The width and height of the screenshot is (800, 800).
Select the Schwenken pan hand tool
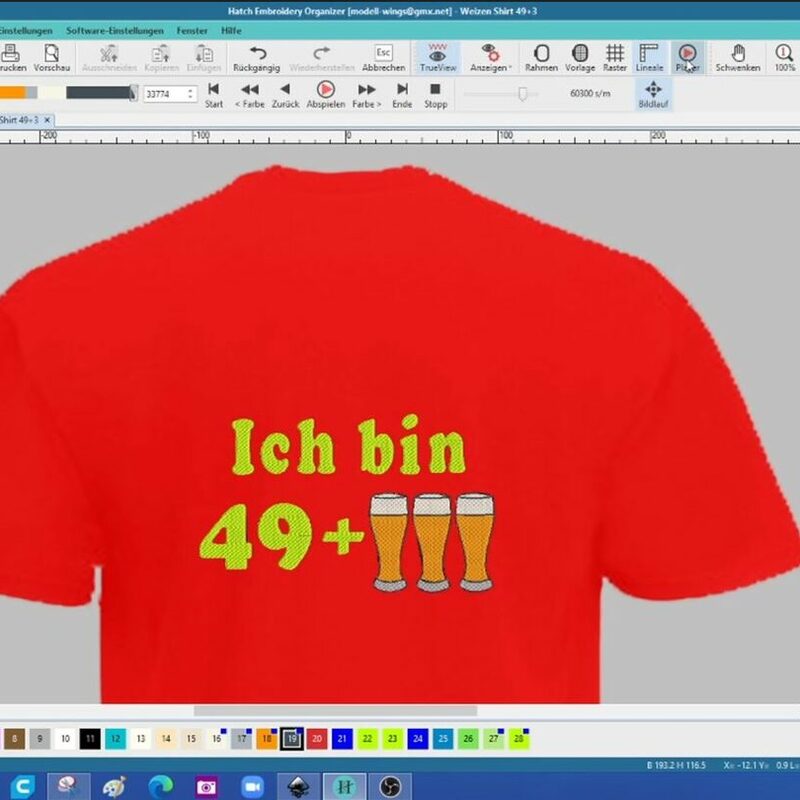(x=738, y=53)
